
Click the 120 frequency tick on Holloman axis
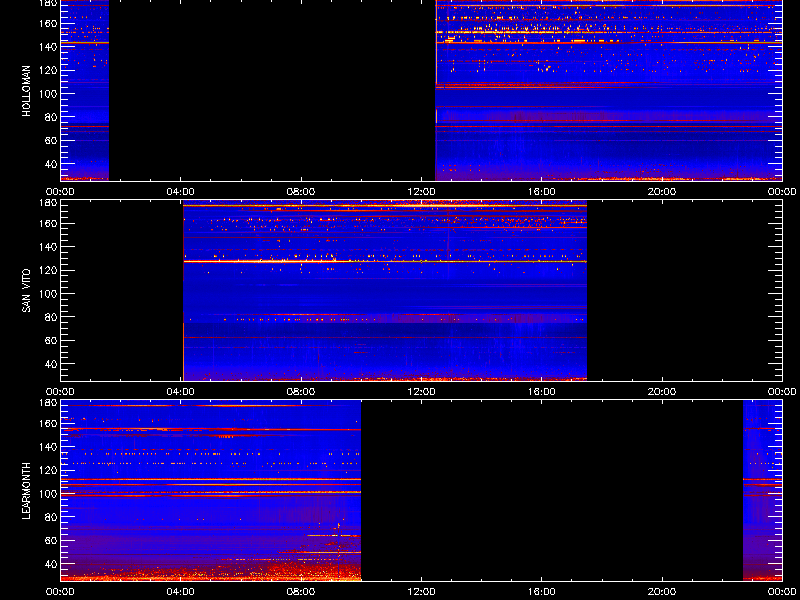[49, 70]
